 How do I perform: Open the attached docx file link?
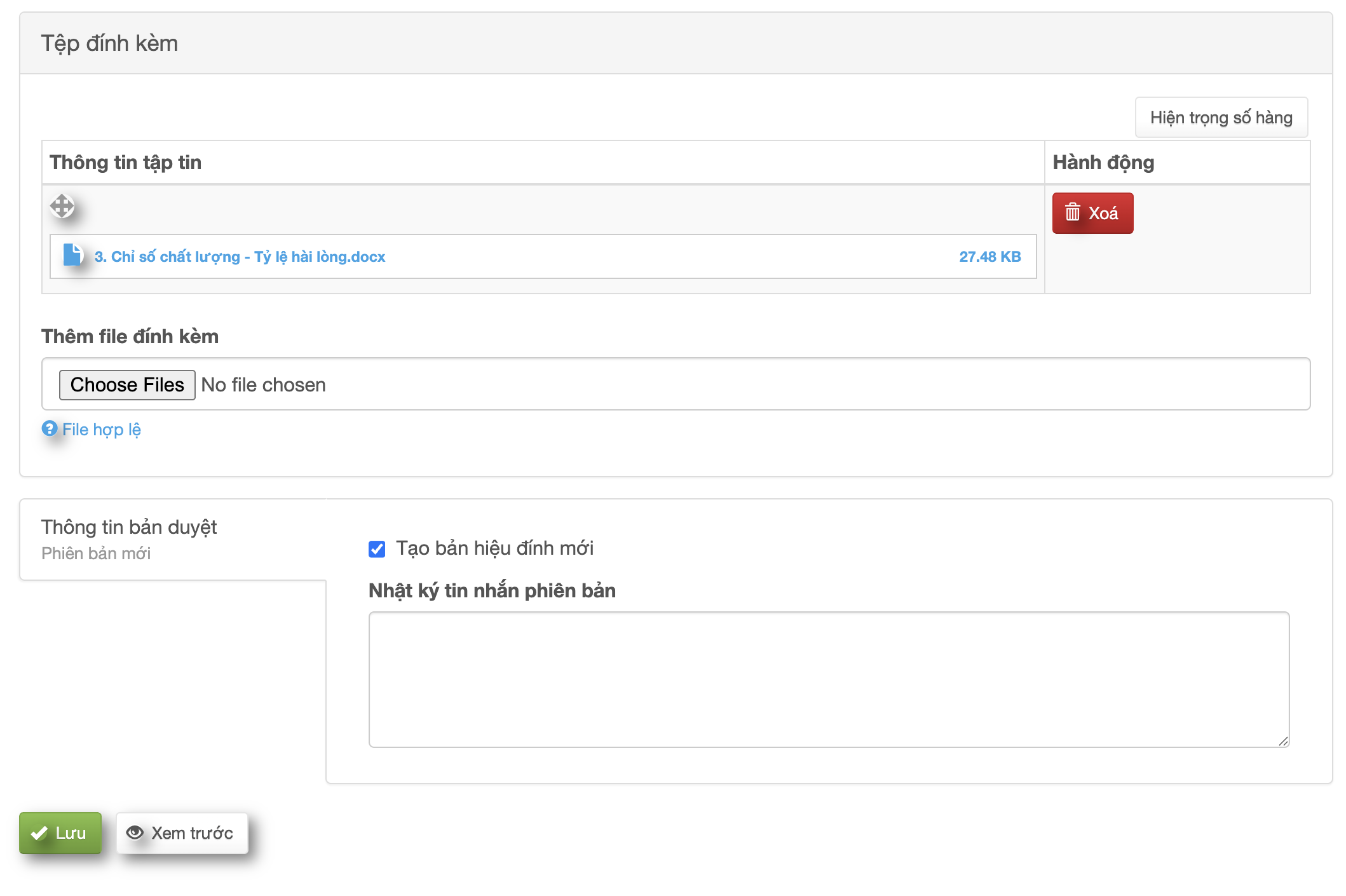point(240,257)
